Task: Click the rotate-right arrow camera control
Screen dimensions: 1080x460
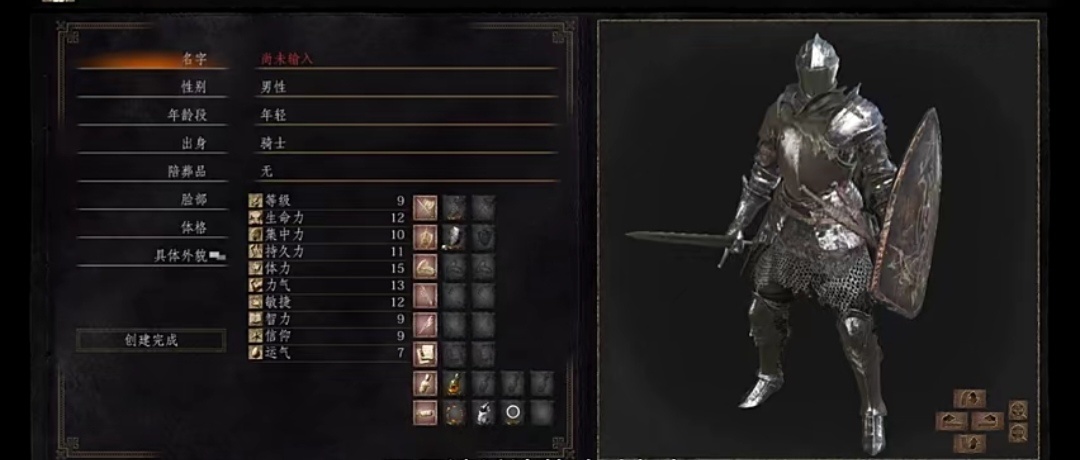Action: (987, 421)
